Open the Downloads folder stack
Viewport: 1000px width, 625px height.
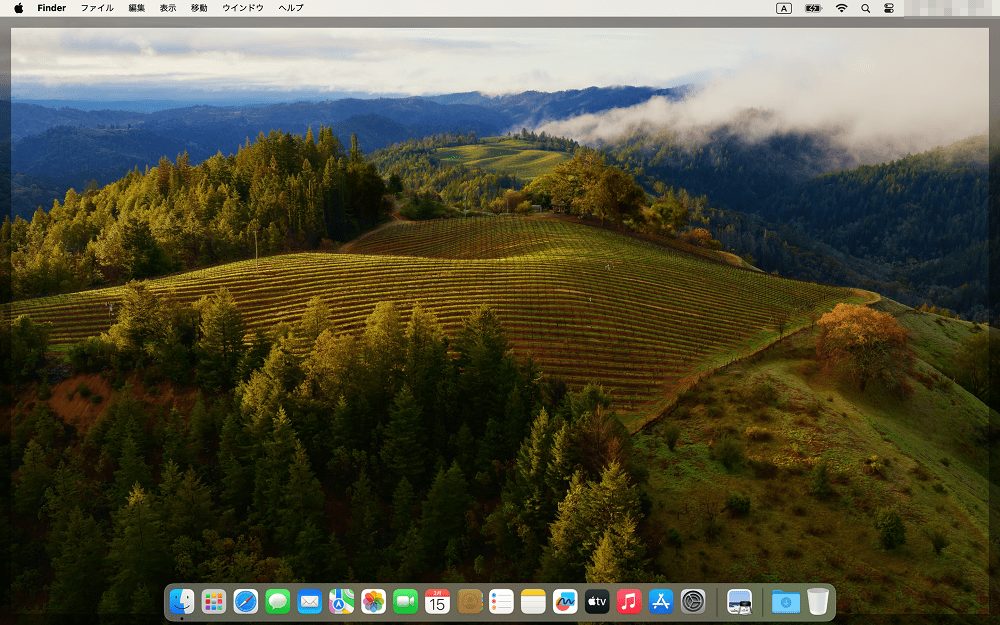pos(786,601)
